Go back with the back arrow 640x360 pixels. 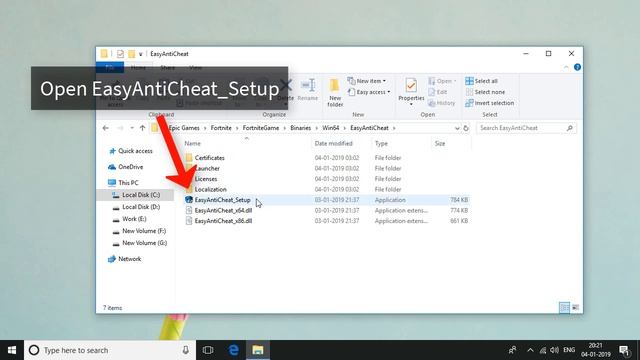coord(106,128)
